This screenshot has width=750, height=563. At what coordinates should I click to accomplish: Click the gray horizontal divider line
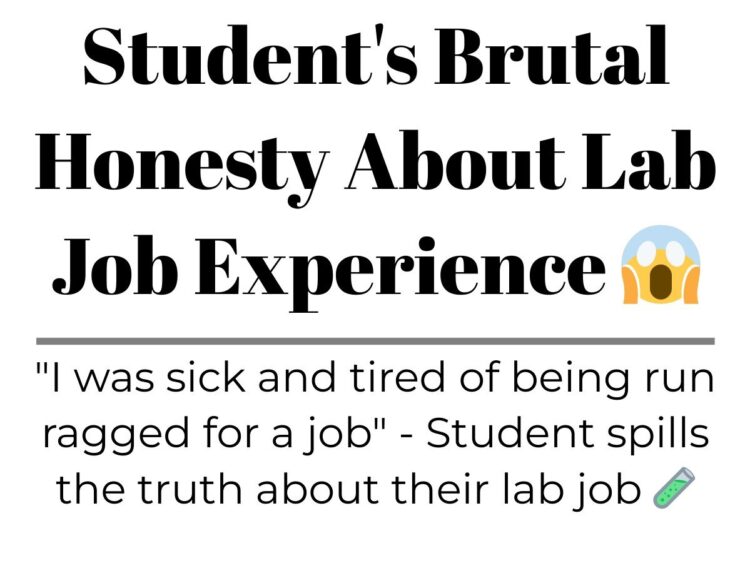[375, 341]
